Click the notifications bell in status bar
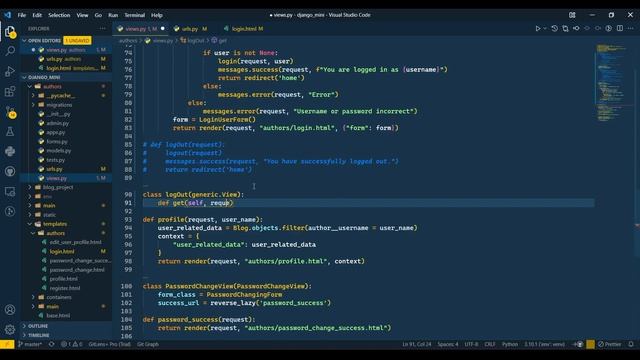This screenshot has width=640, height=360. point(631,344)
